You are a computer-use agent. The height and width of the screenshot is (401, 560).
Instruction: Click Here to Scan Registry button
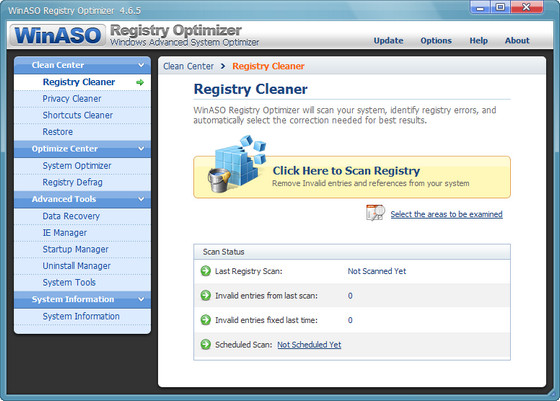pos(352,177)
